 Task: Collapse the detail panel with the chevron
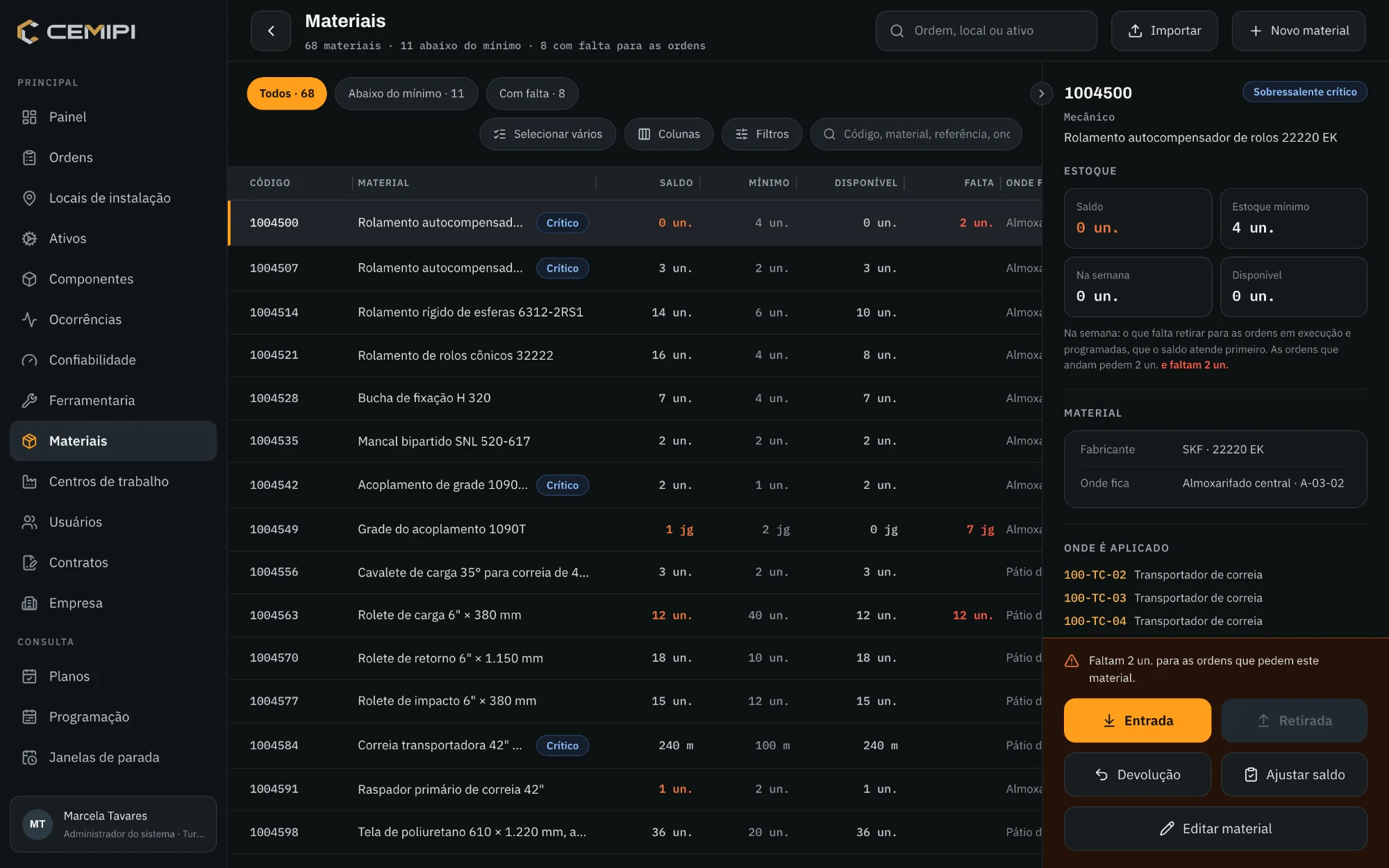[x=1041, y=93]
